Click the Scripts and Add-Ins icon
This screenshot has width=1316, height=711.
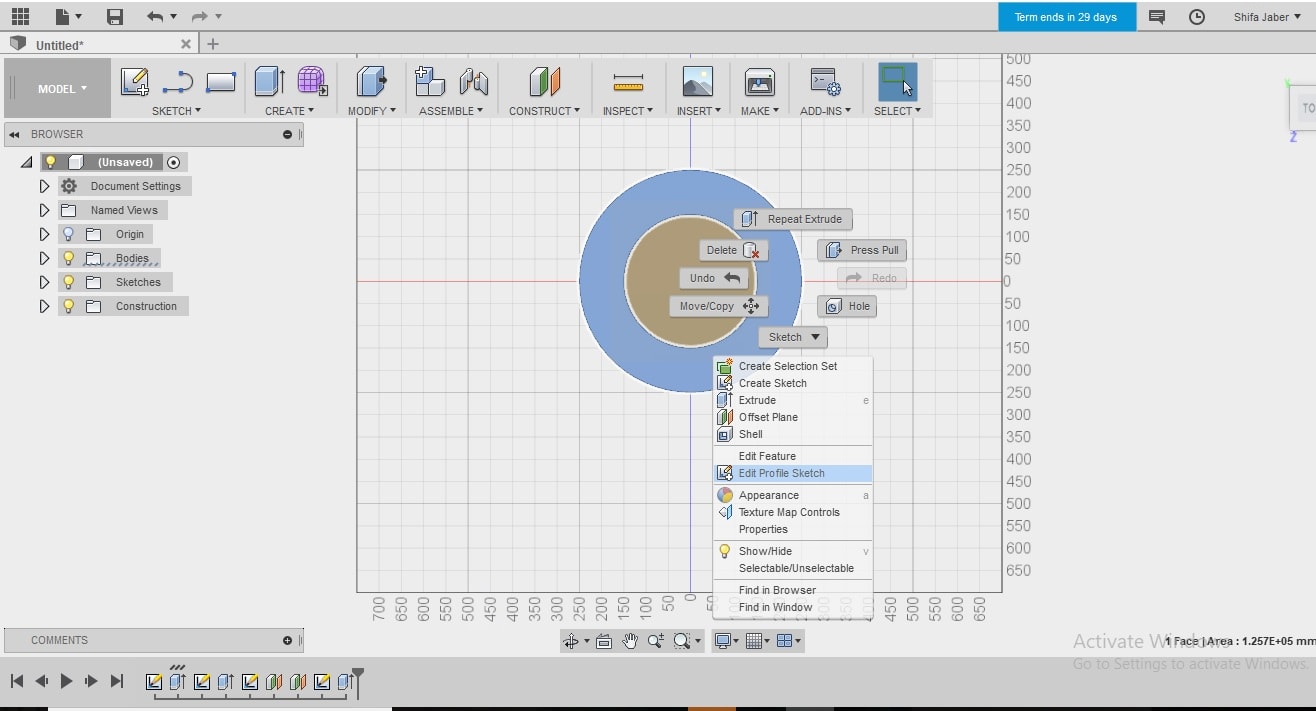tap(825, 82)
